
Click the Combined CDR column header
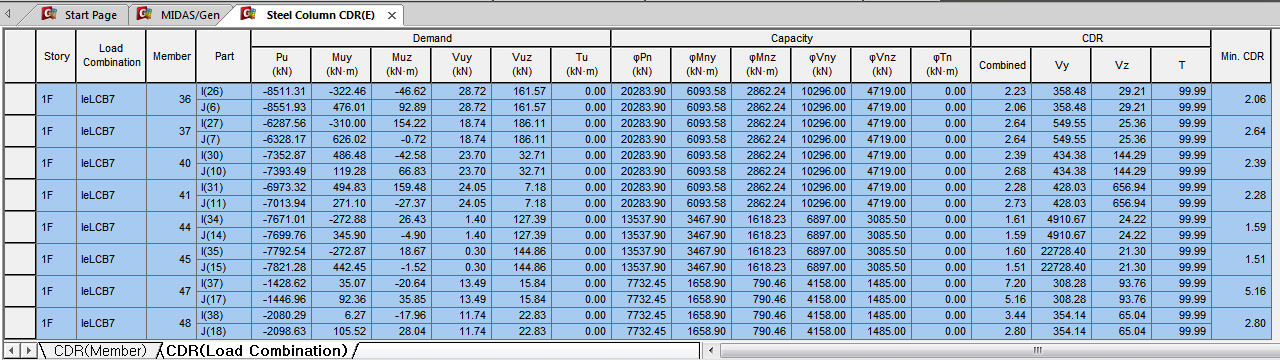click(x=1001, y=65)
